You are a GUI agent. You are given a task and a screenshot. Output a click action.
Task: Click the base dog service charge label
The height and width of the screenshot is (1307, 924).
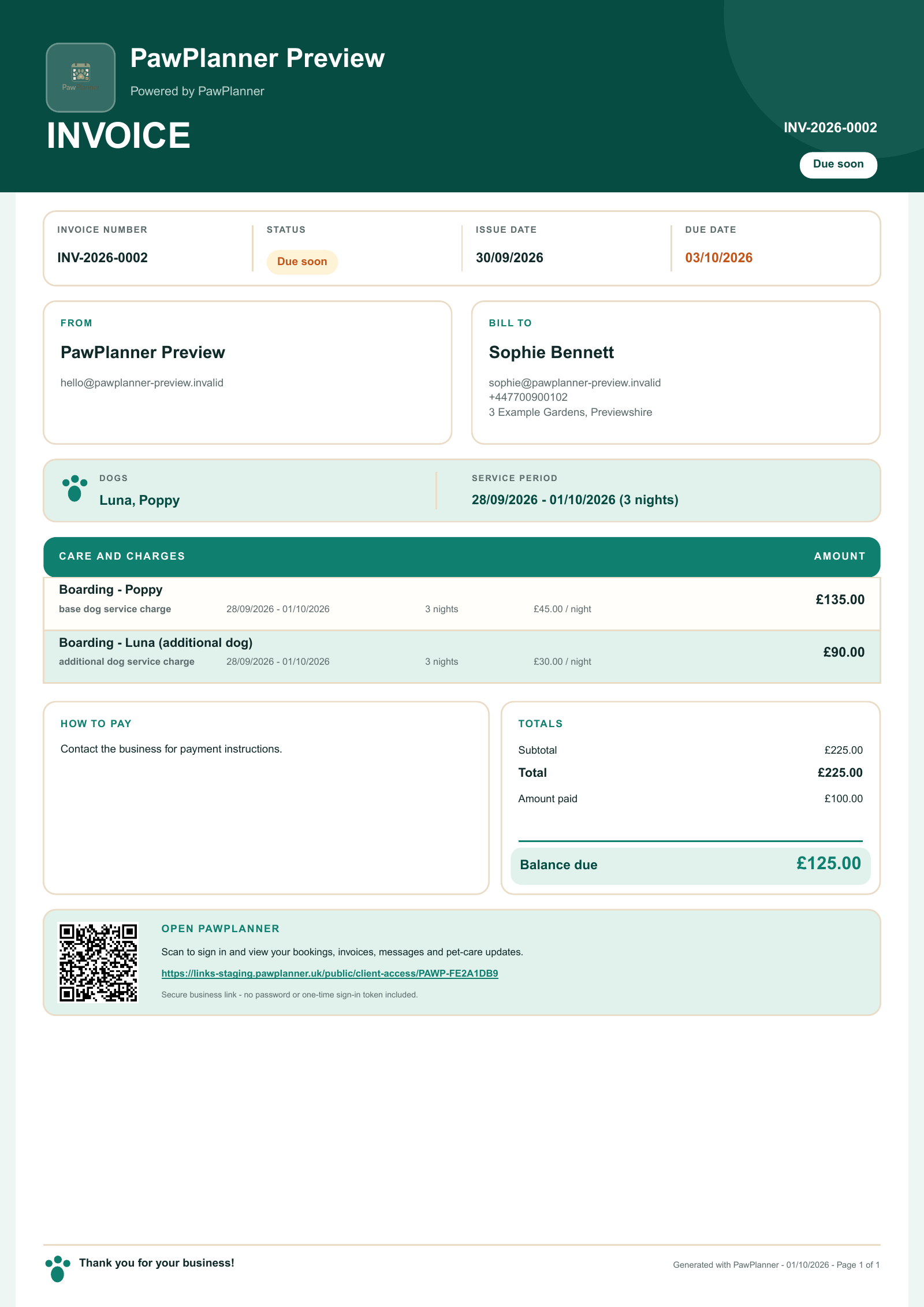coord(115,609)
